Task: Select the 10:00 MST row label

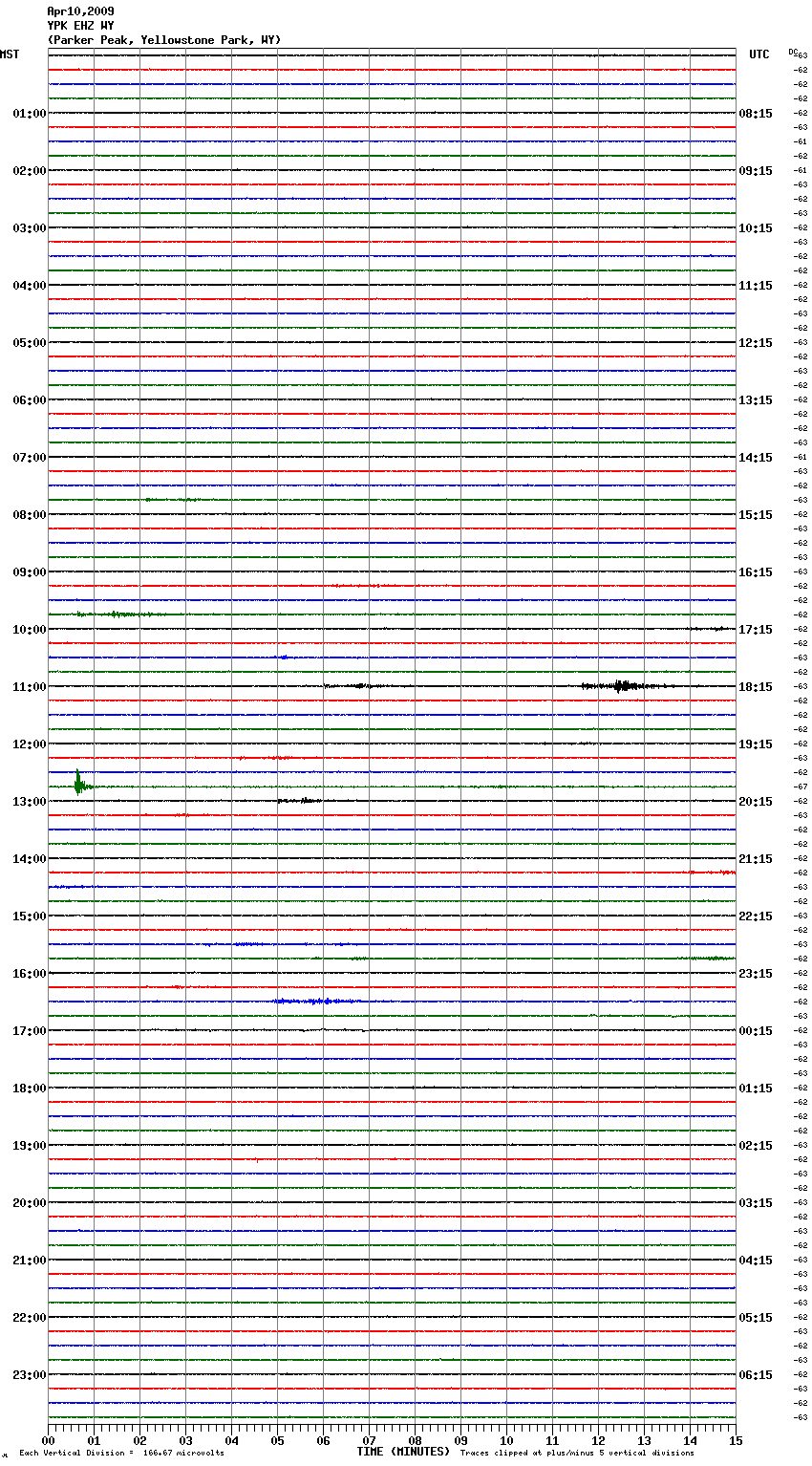Action: [30, 630]
